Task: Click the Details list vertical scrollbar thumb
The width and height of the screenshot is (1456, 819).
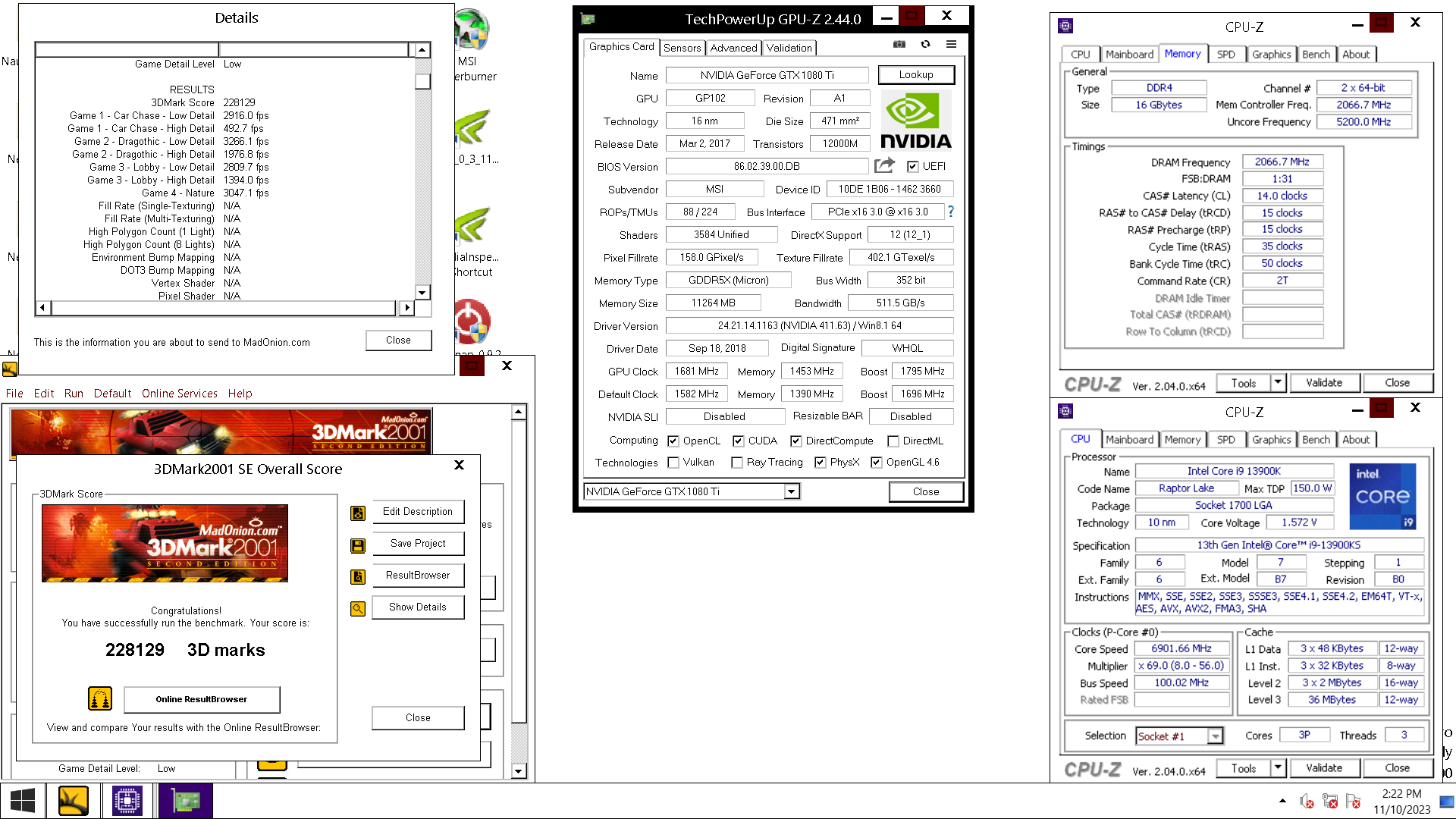Action: (423, 81)
